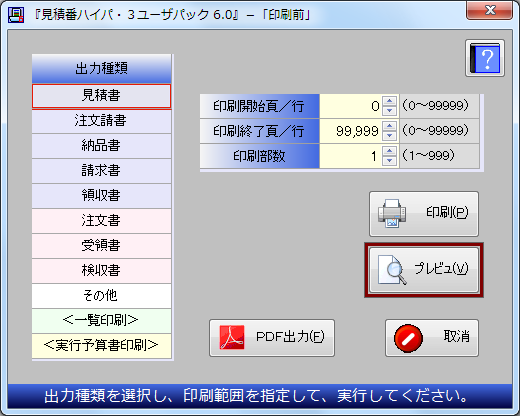
Task: Click the application icon in title bar
Action: tap(16, 15)
